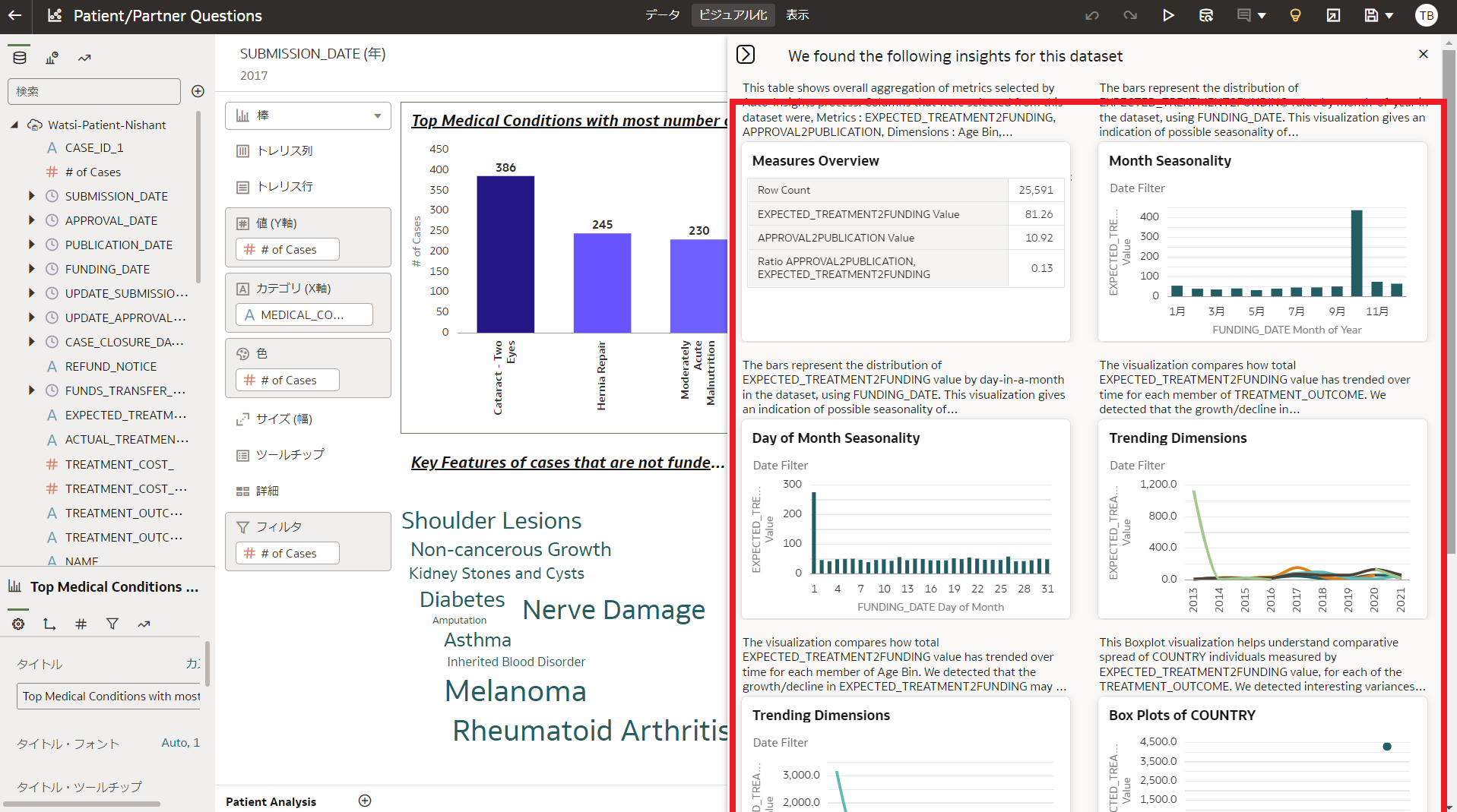
Task: Open General properties gear tab
Action: tap(18, 624)
